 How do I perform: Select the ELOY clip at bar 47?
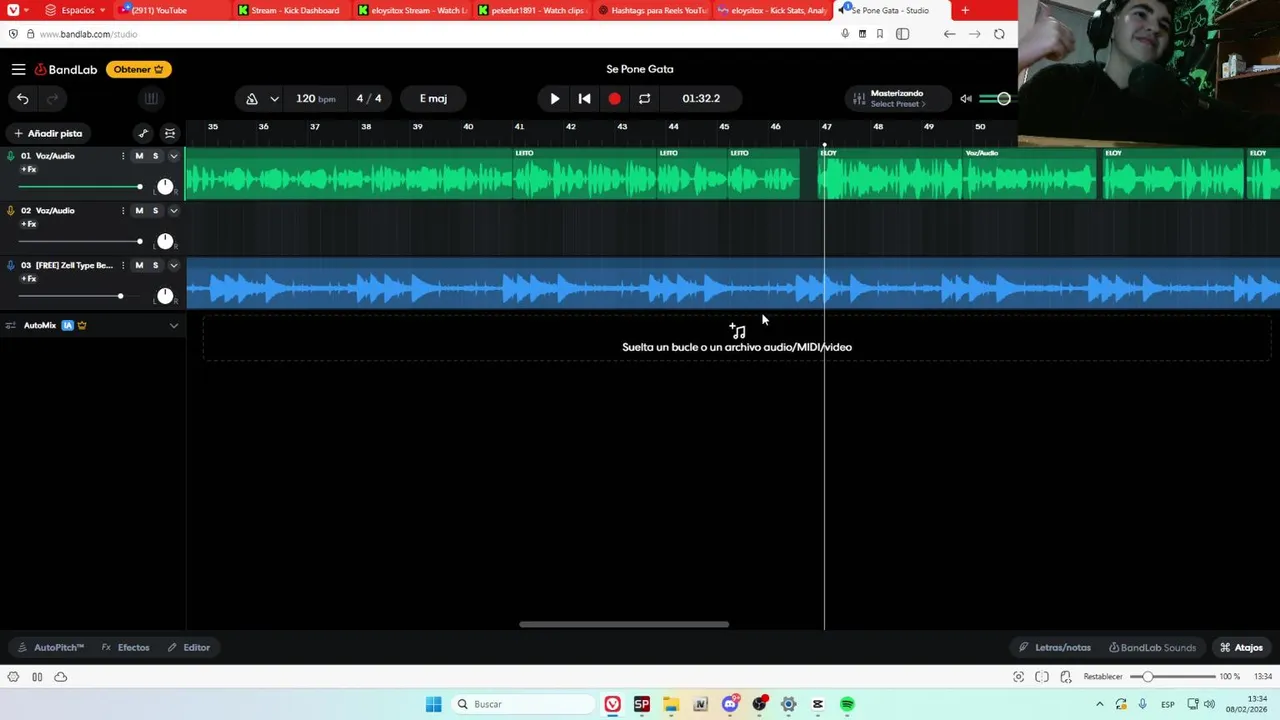(888, 173)
